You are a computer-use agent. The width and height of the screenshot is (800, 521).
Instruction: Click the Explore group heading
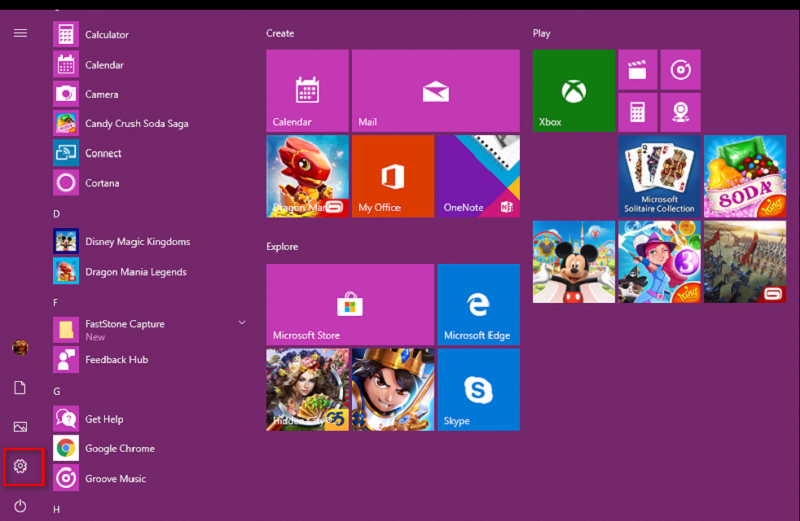(282, 246)
